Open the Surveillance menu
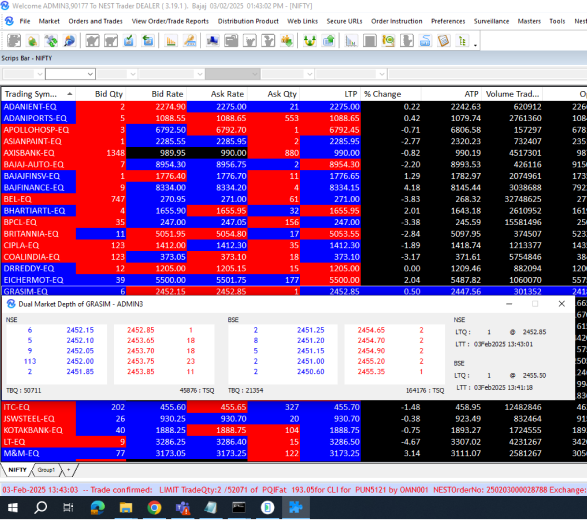 click(491, 21)
